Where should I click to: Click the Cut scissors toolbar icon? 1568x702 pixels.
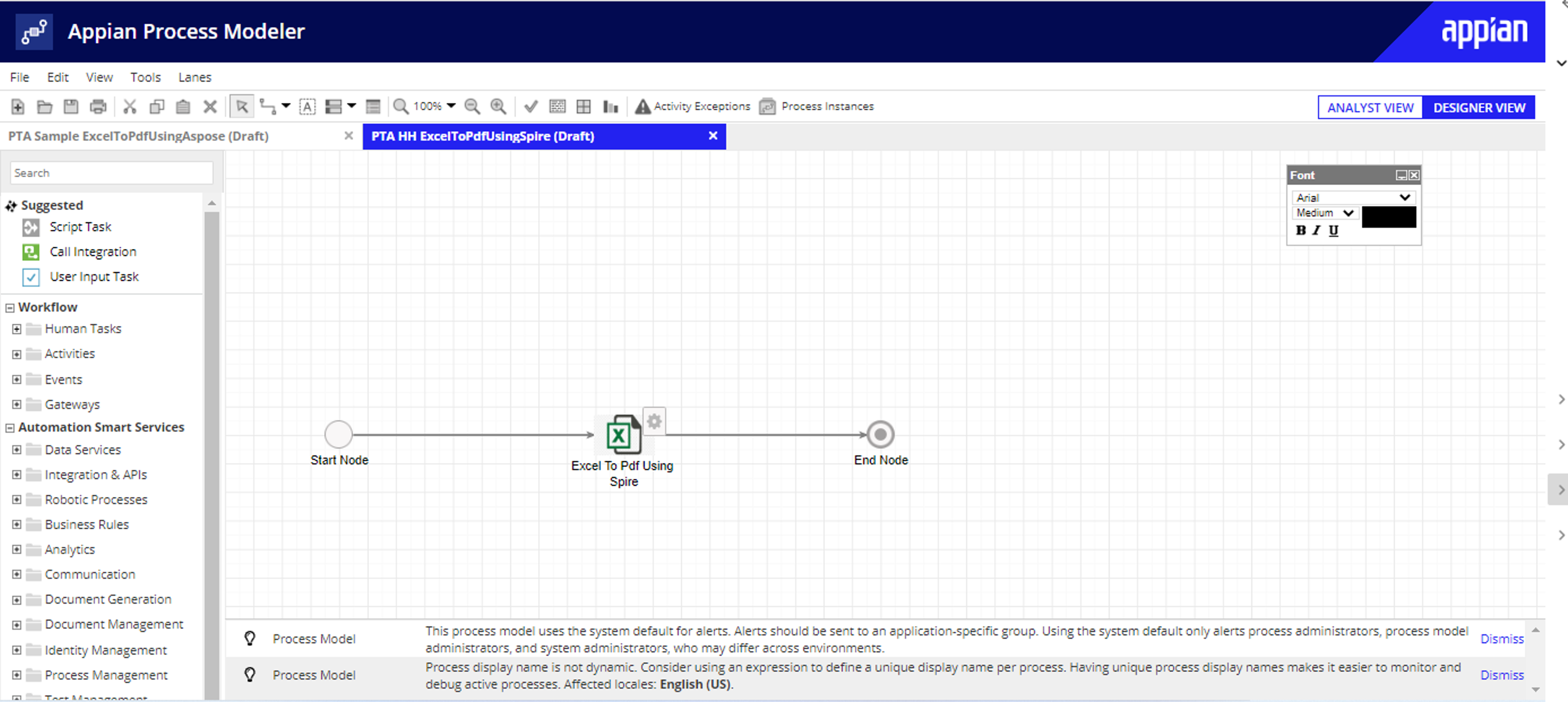tap(129, 107)
